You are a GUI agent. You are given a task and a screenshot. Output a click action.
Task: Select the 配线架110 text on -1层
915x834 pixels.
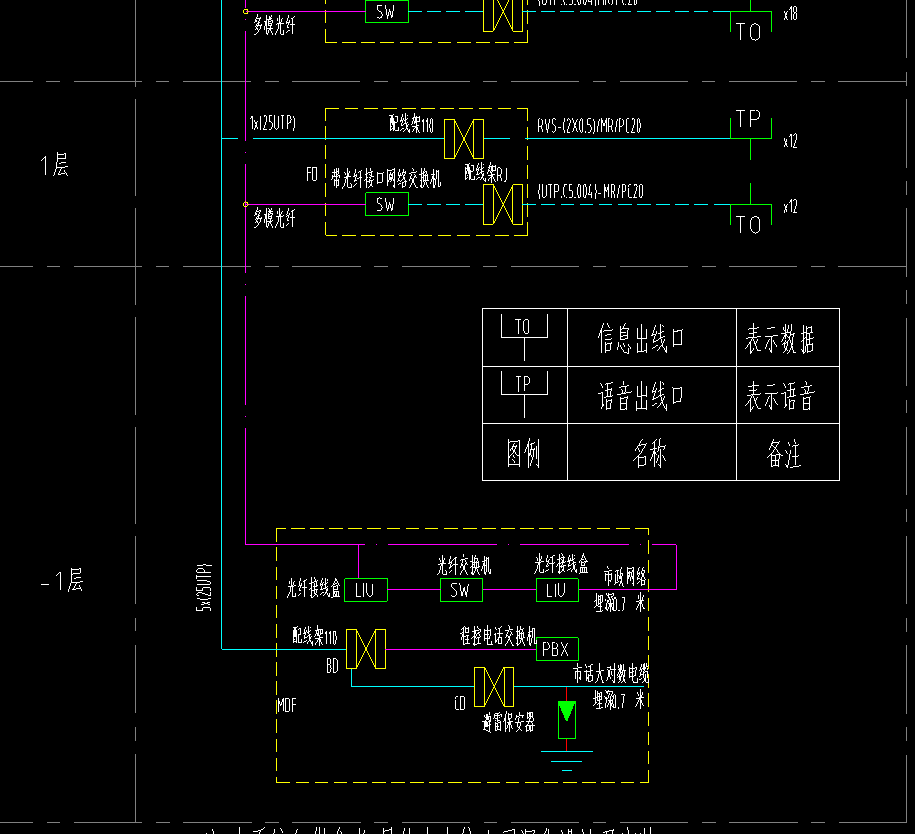(315, 636)
